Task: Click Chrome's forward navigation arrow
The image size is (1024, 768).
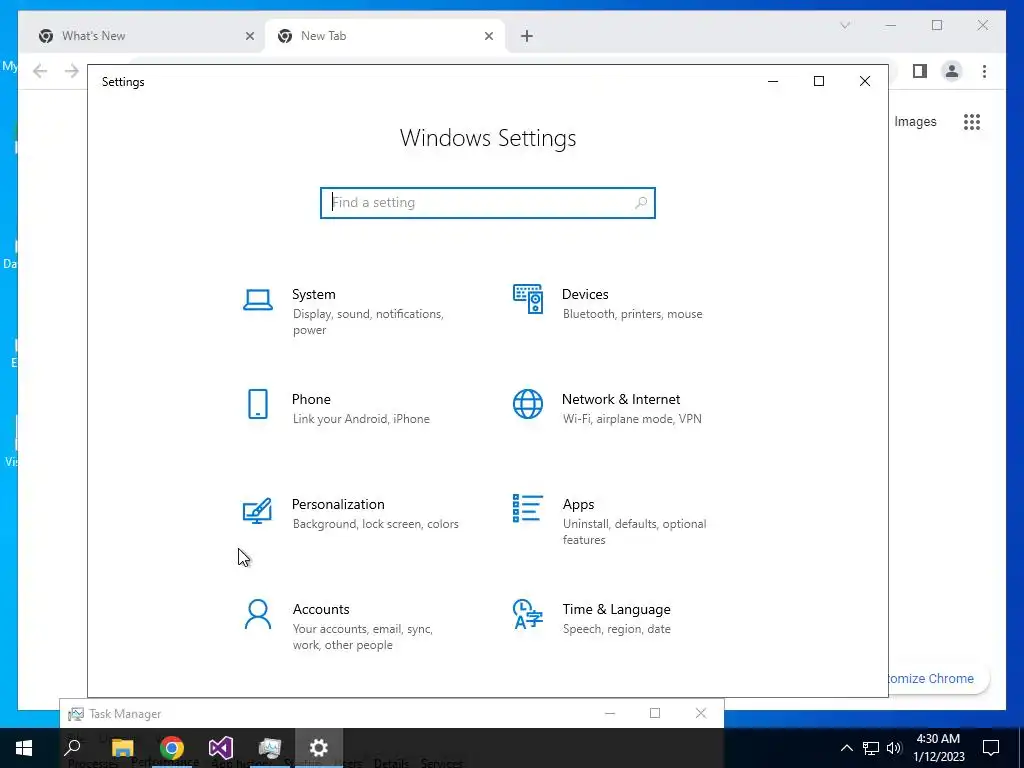Action: pyautogui.click(x=72, y=71)
